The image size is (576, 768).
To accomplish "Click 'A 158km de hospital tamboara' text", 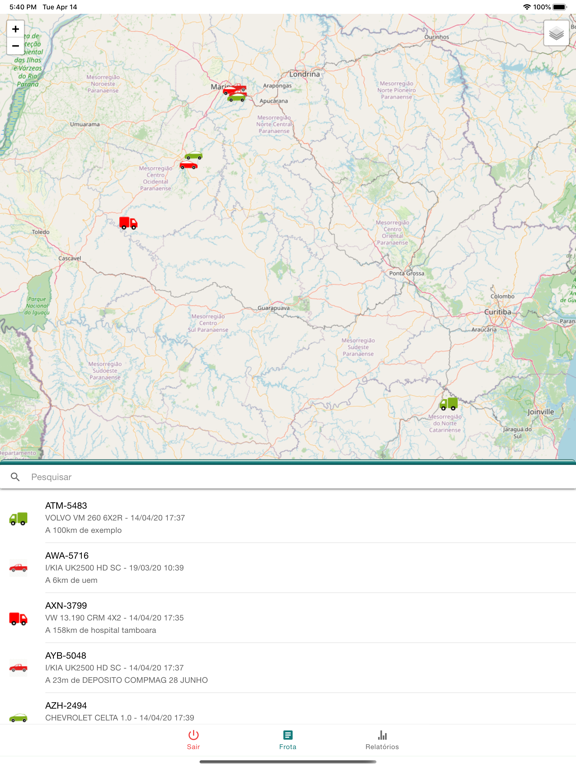I will click(x=100, y=630).
